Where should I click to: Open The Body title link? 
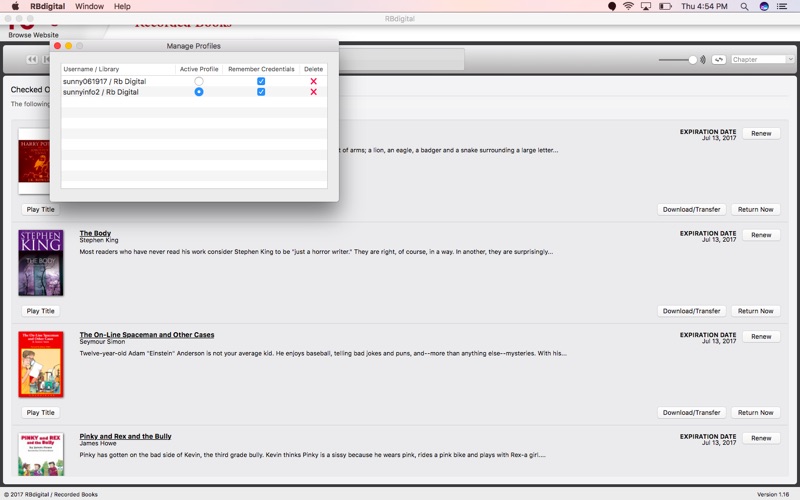tap(95, 233)
